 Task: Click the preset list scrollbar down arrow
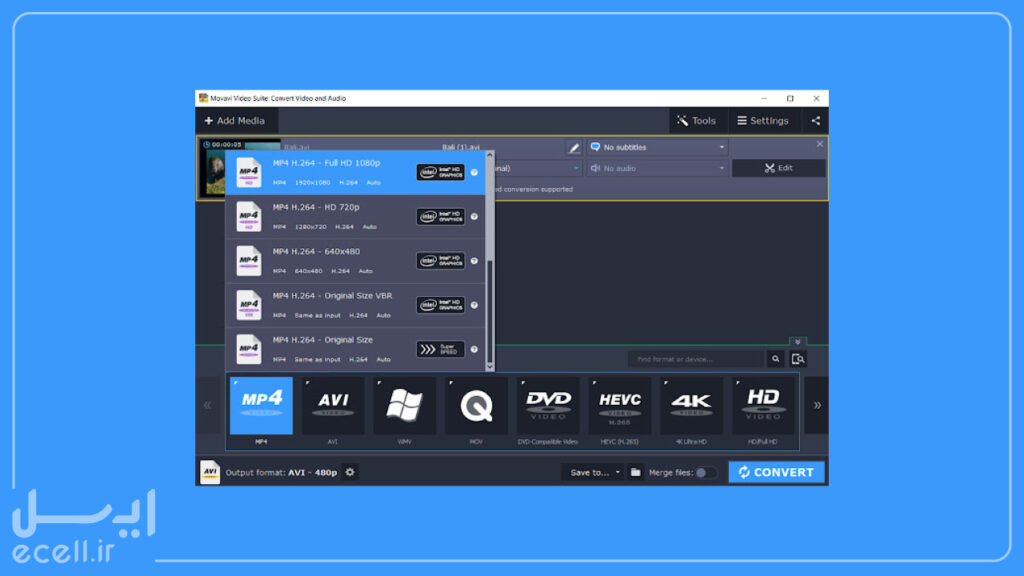tap(490, 367)
